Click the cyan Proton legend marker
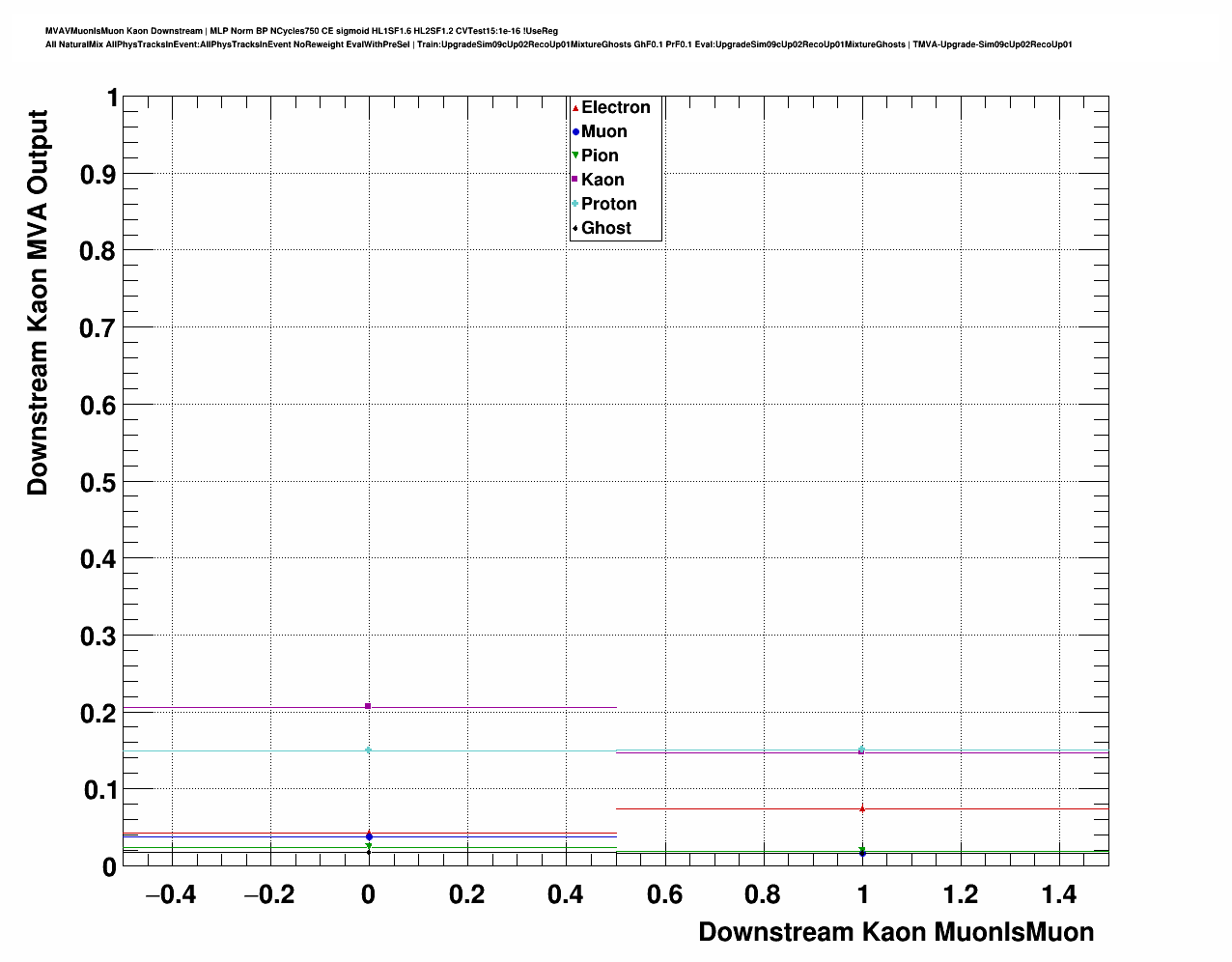Screen dimensions: 1232x962 pyautogui.click(x=575, y=204)
